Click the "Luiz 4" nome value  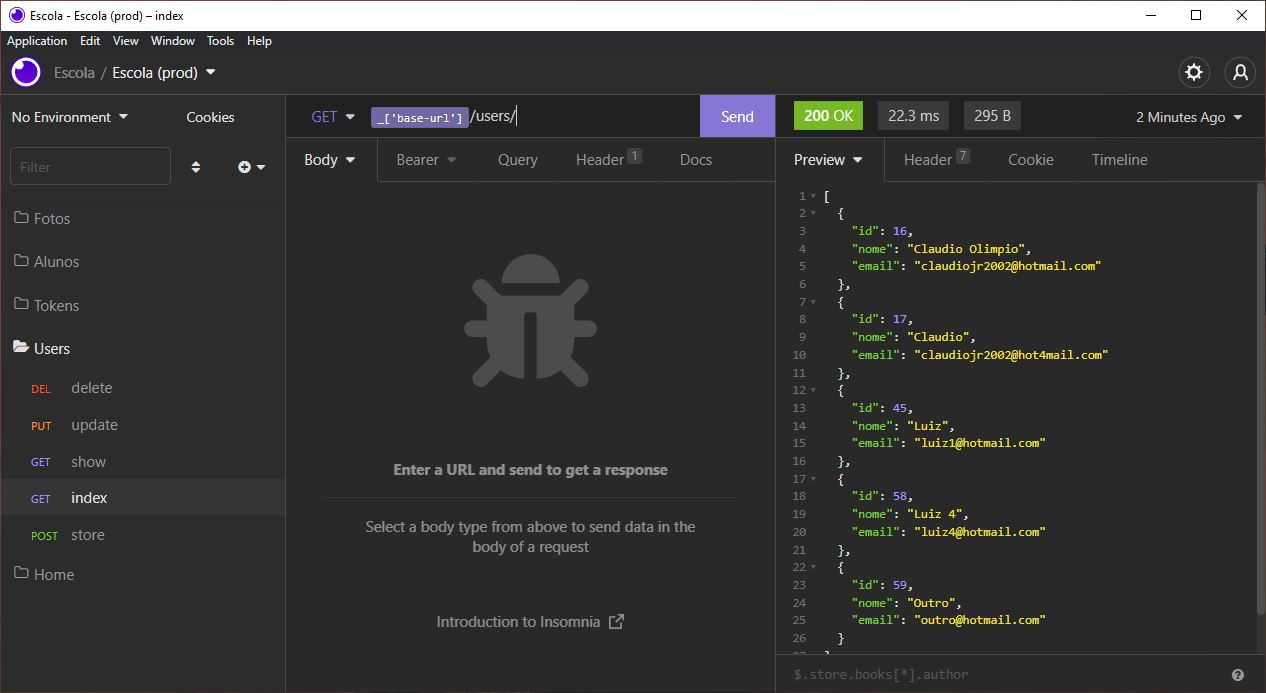point(938,514)
